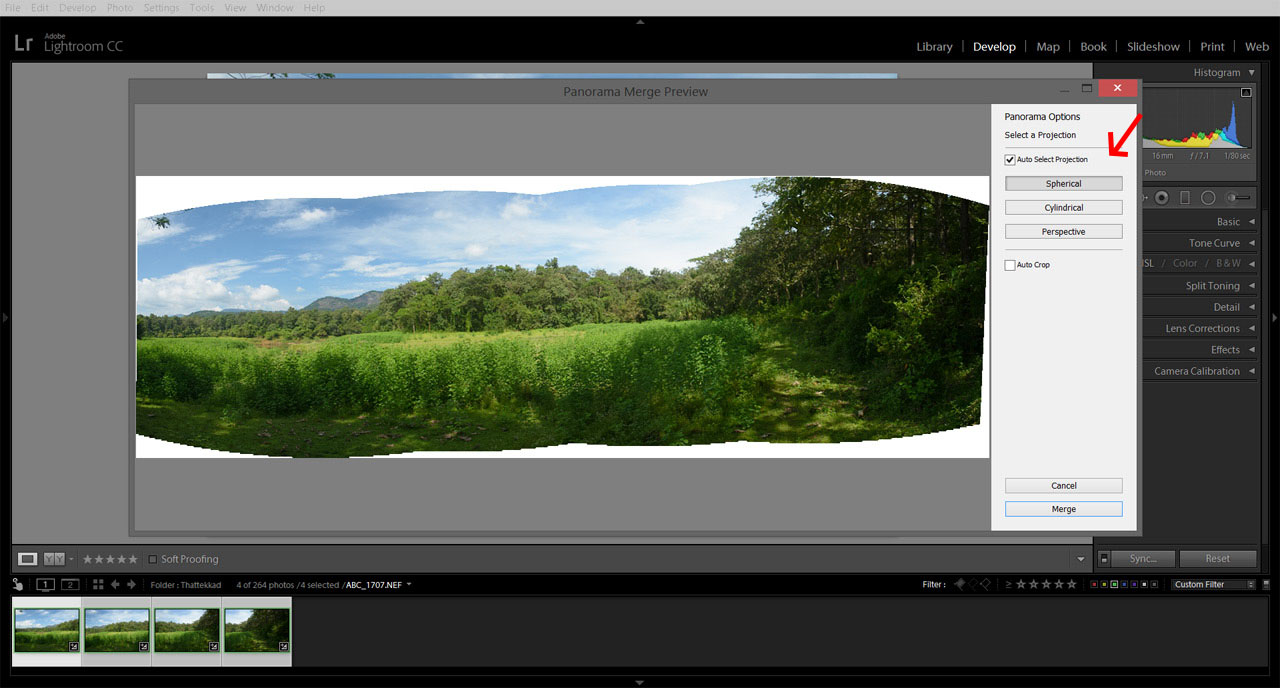Click the Merge button
The width and height of the screenshot is (1280, 688).
1063,508
